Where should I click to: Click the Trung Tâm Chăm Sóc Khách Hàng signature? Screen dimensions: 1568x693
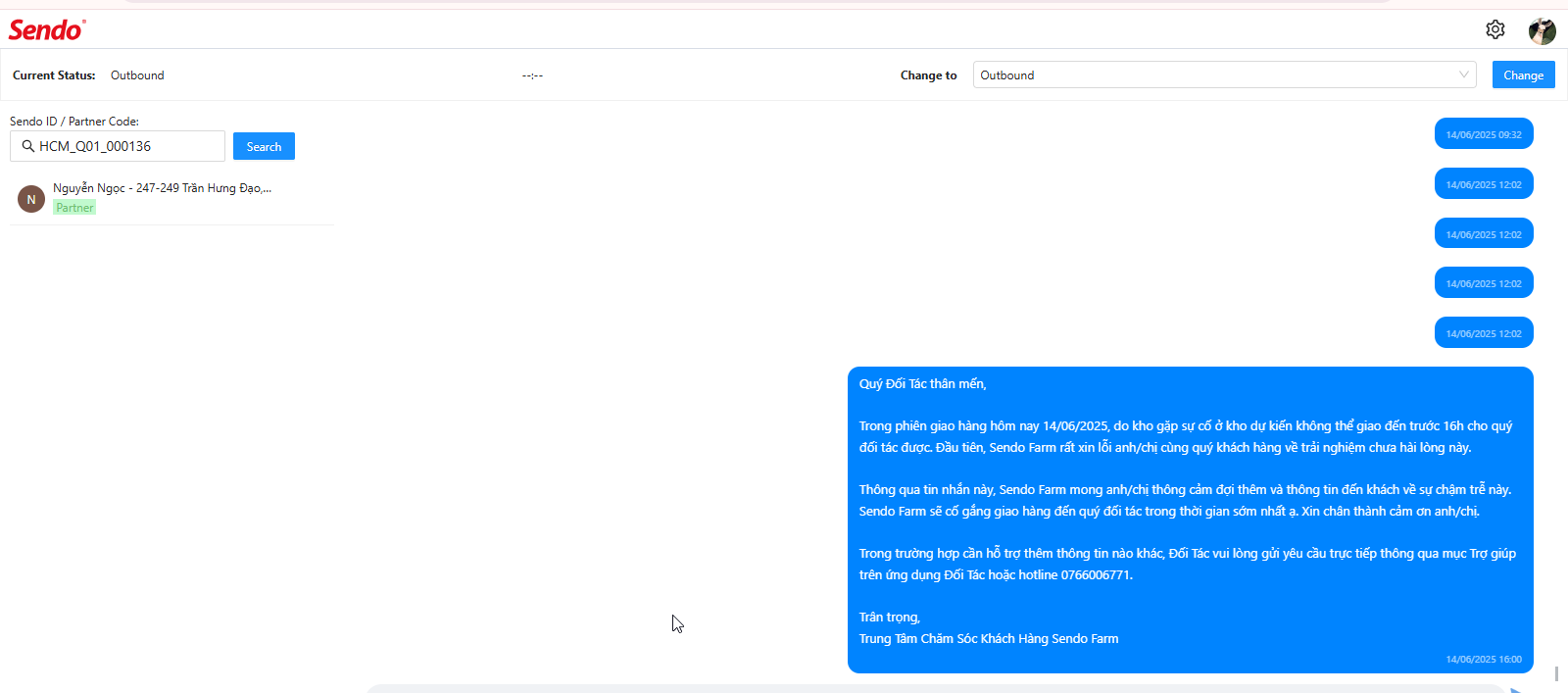pyautogui.click(x=989, y=639)
